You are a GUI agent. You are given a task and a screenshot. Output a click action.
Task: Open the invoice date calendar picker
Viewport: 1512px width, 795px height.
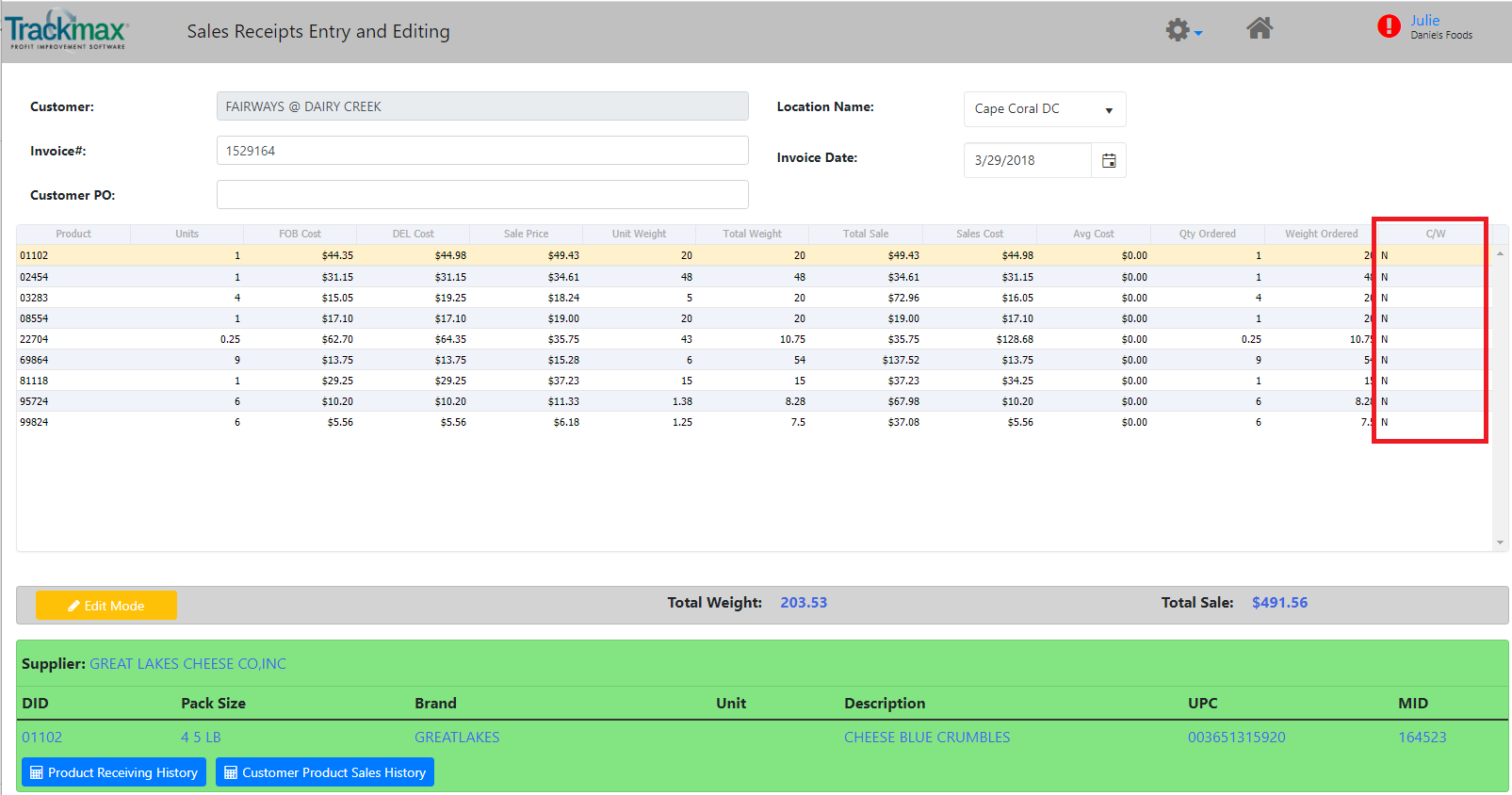pos(1109,161)
